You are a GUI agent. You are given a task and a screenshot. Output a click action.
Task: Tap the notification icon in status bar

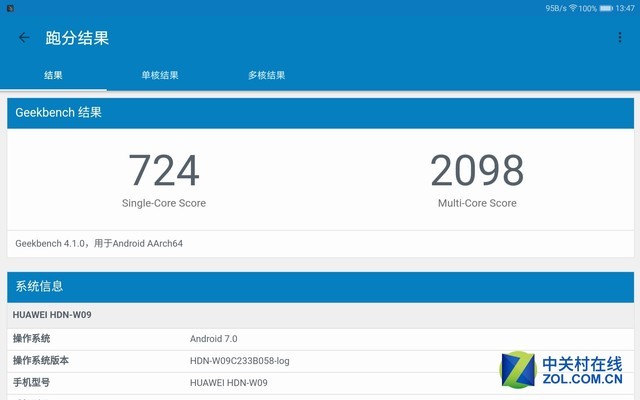(x=10, y=8)
